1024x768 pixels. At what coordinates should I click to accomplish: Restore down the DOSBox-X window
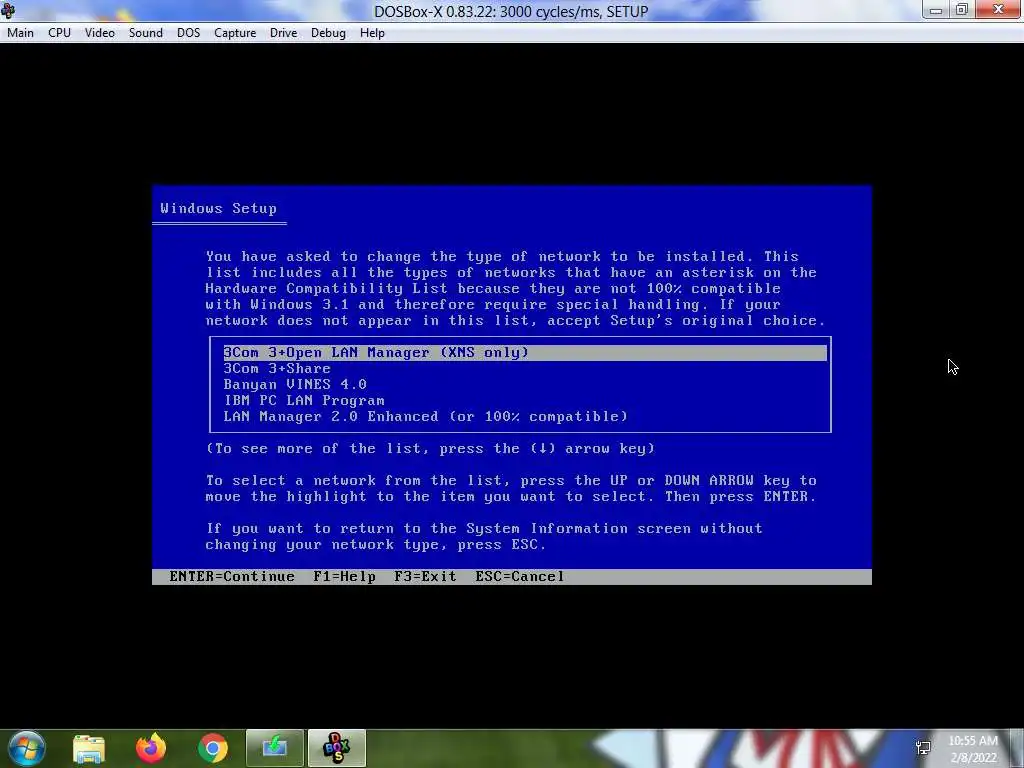click(961, 10)
